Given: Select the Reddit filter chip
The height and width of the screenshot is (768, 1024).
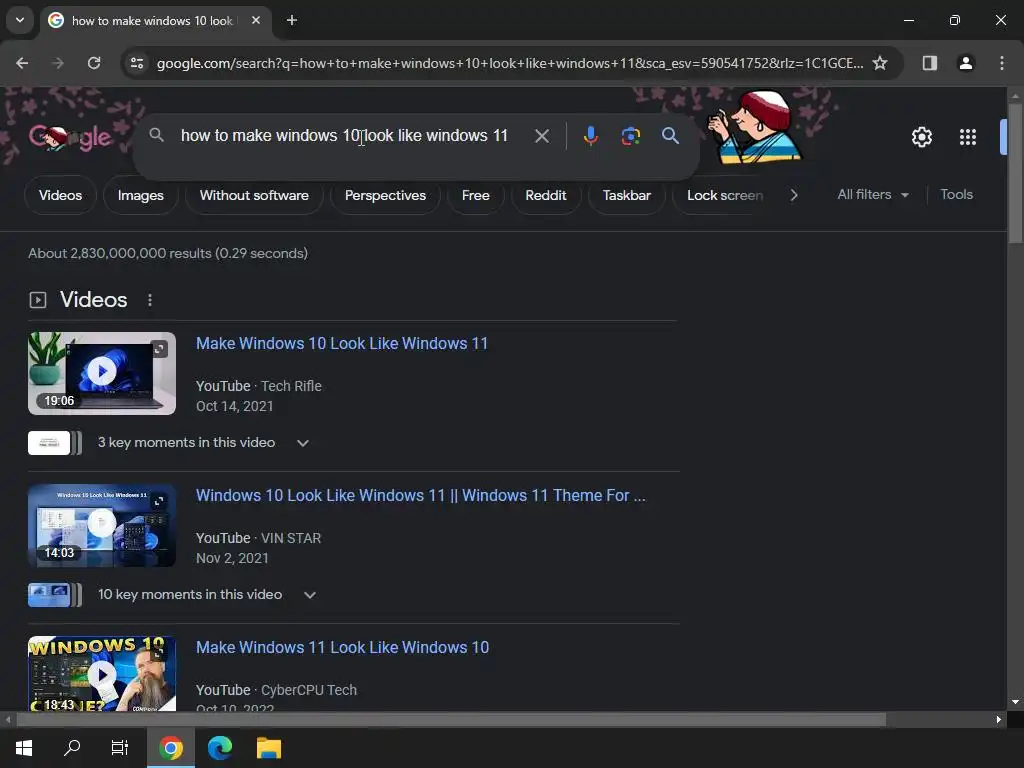Looking at the screenshot, I should [x=545, y=195].
